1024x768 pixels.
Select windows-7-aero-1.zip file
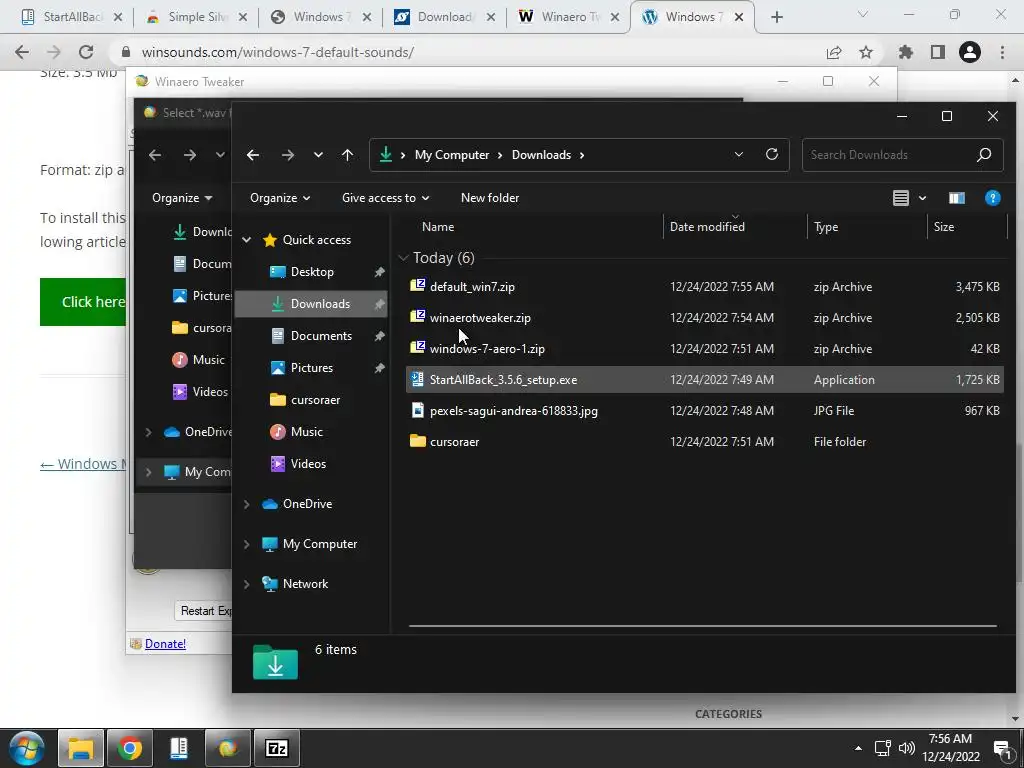click(x=704, y=349)
